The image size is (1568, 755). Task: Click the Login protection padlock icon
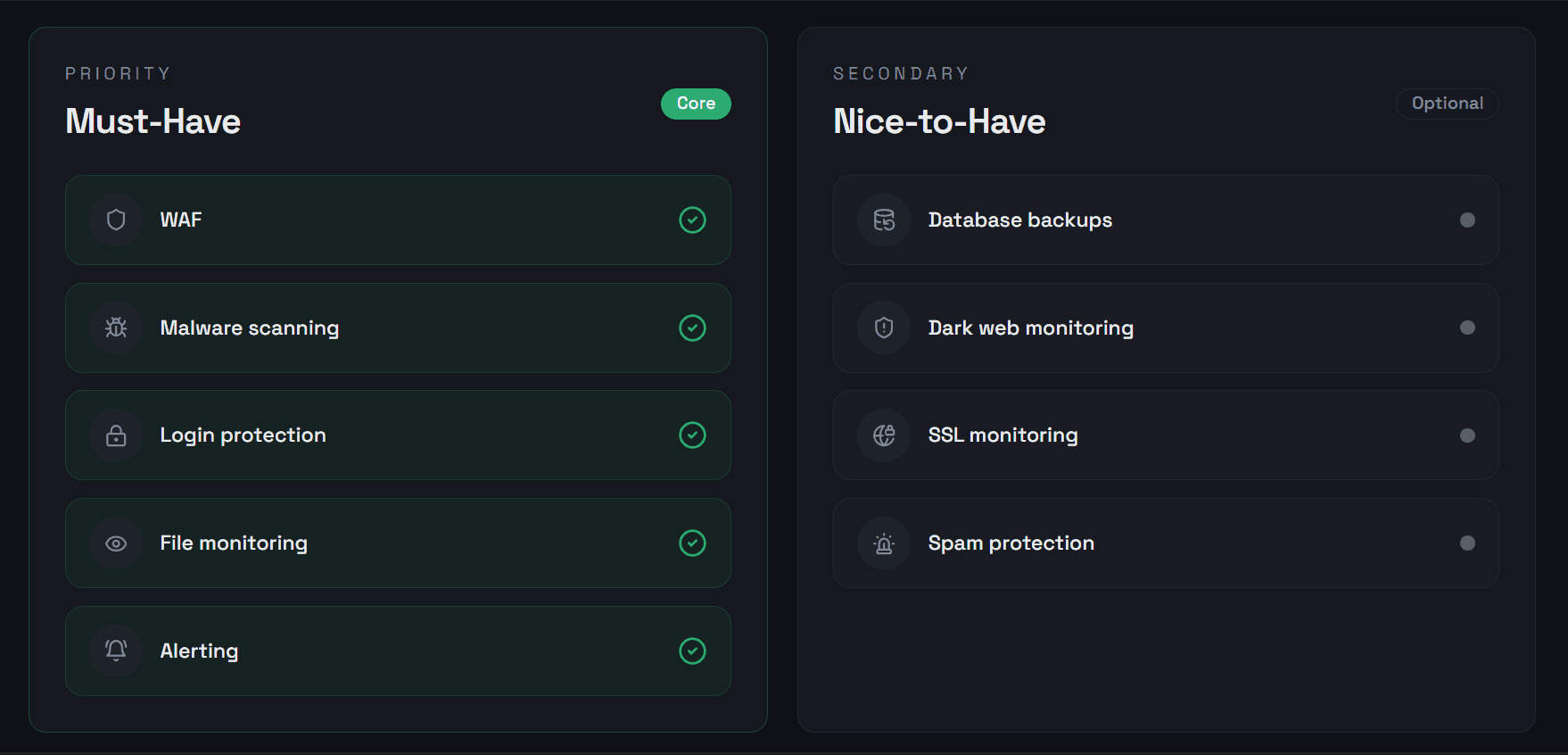click(116, 436)
